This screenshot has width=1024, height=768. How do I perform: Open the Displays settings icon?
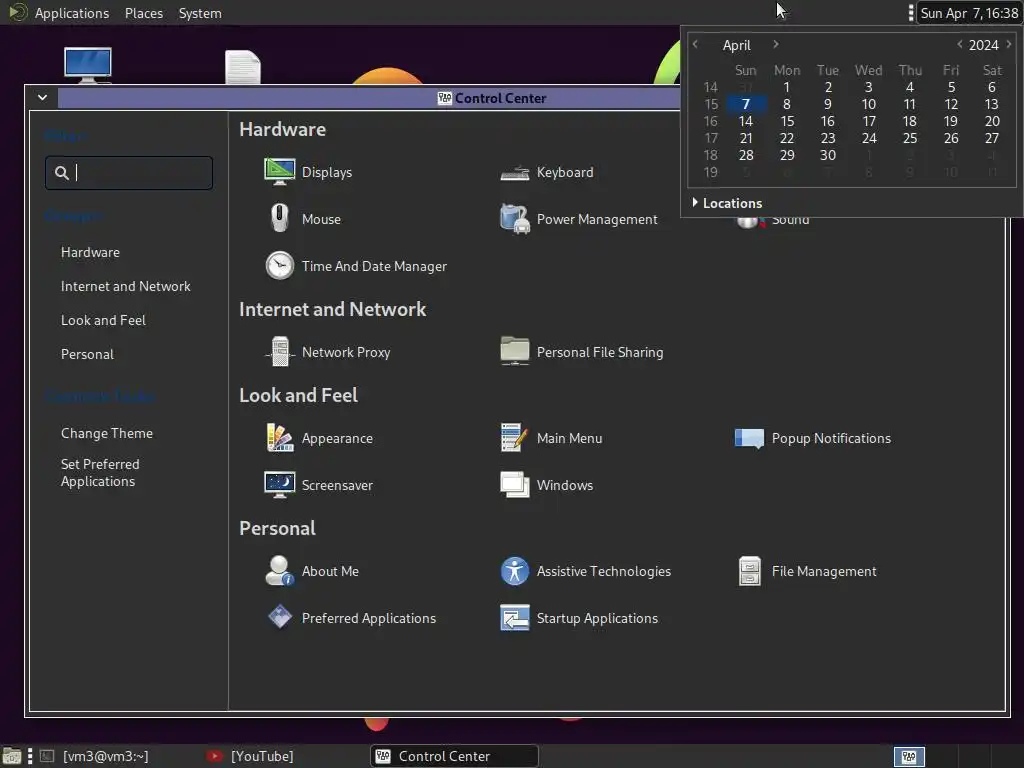pos(280,172)
